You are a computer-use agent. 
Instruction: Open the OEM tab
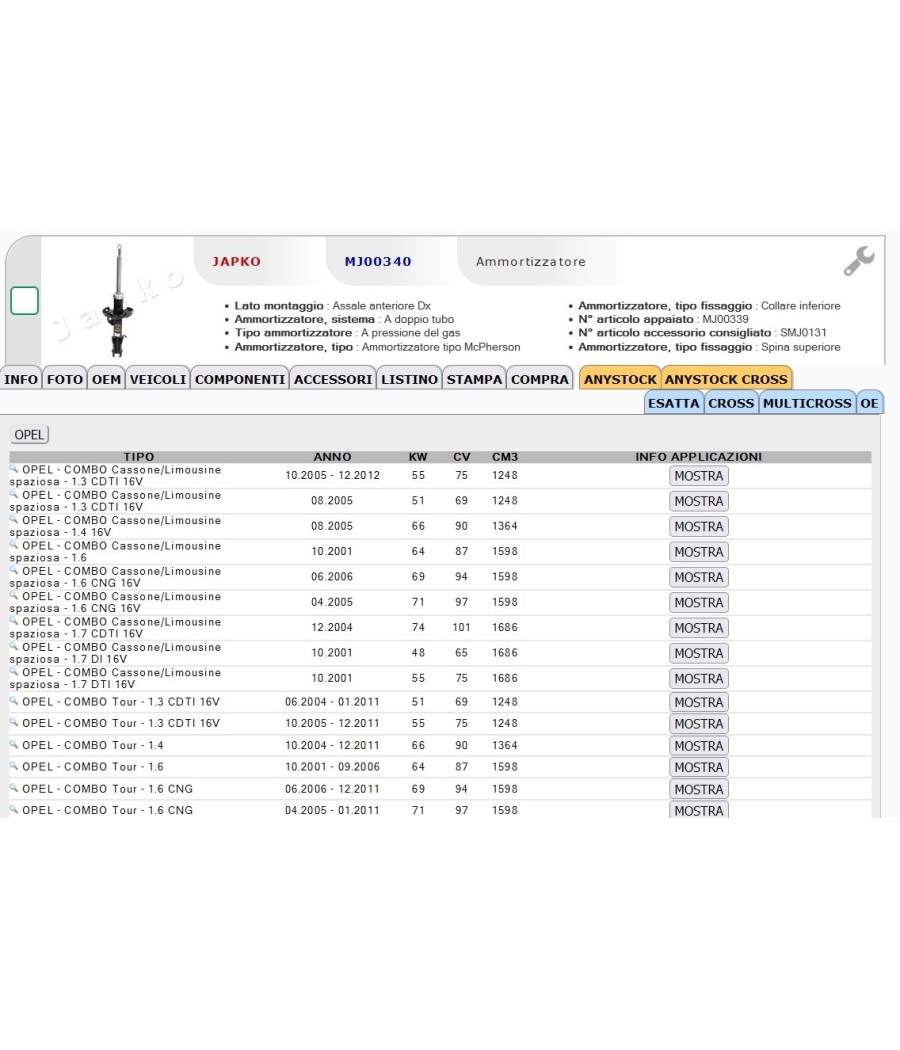click(x=106, y=379)
